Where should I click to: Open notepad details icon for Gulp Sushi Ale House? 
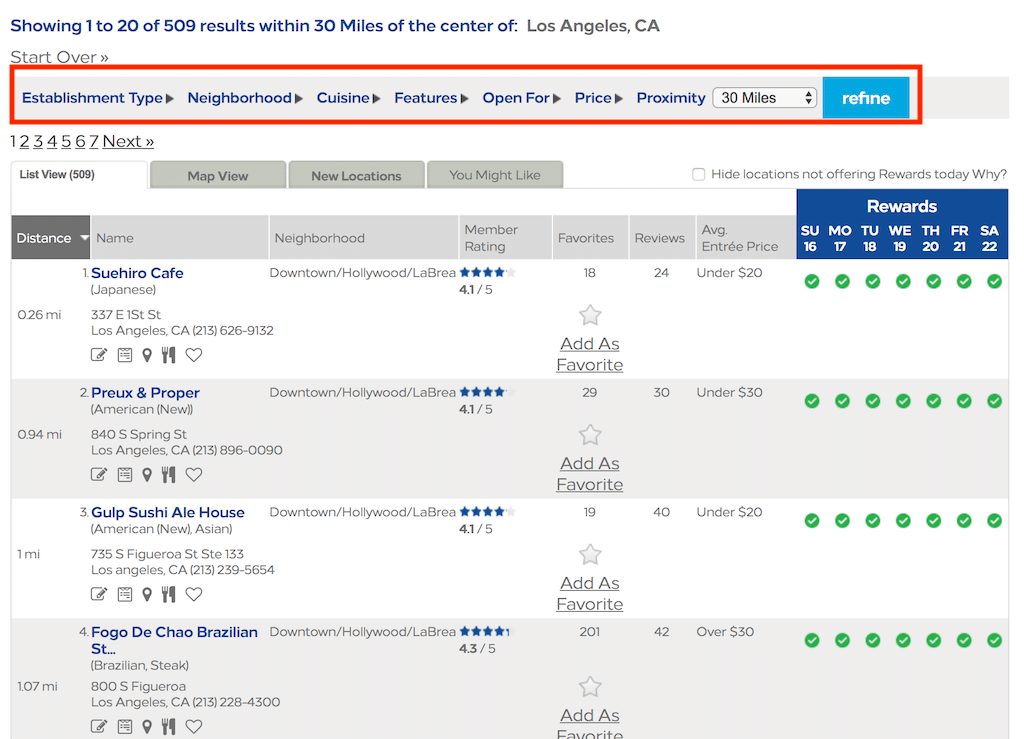tap(125, 594)
